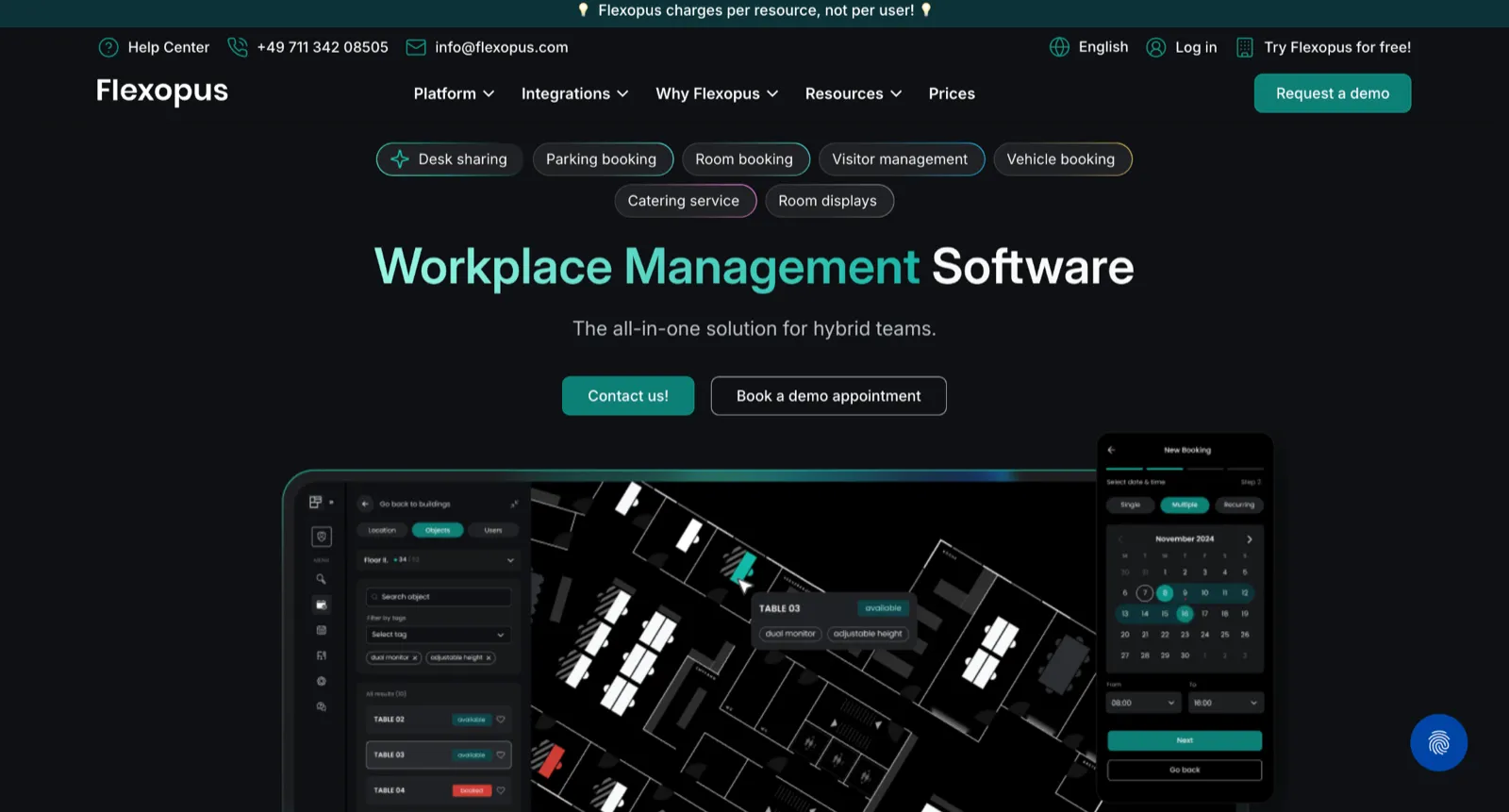Open the Prices page
Image resolution: width=1509 pixels, height=812 pixels.
952,93
